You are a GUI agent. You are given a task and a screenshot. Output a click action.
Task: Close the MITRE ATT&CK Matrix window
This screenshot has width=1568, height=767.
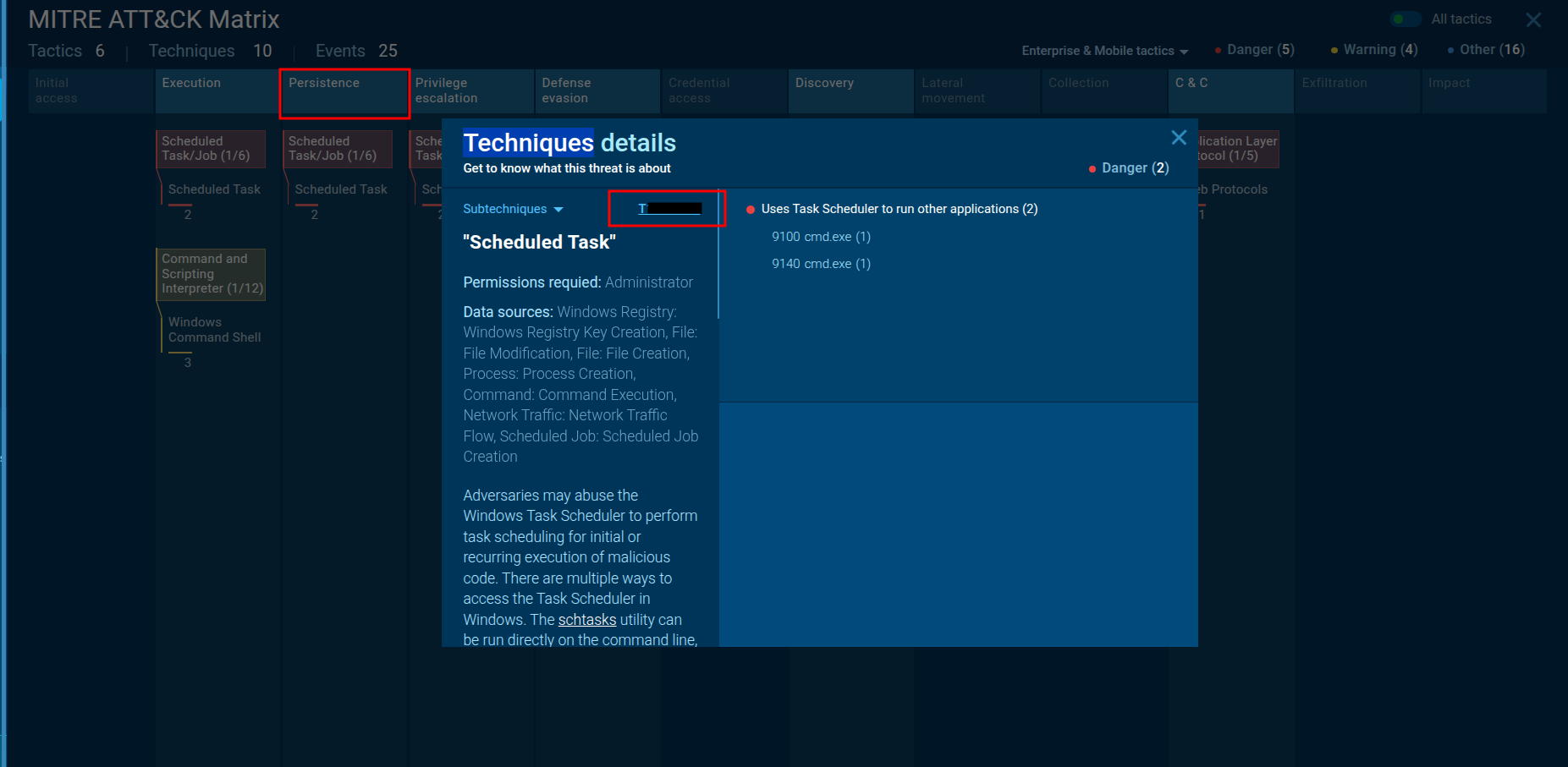[1532, 20]
